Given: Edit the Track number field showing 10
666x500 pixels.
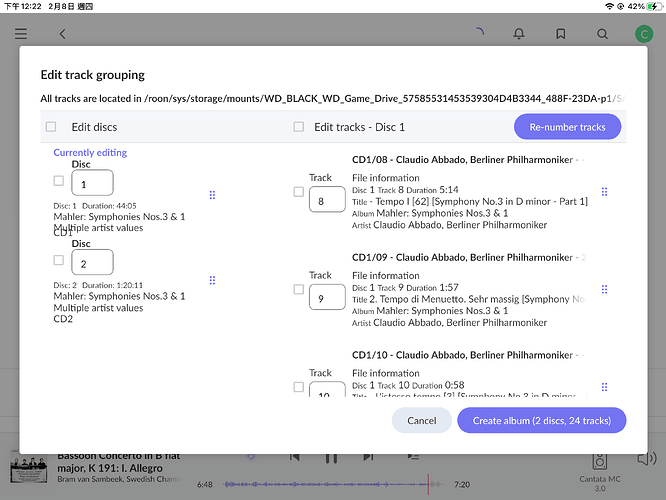Looking at the screenshot, I should pyautogui.click(x=327, y=390).
